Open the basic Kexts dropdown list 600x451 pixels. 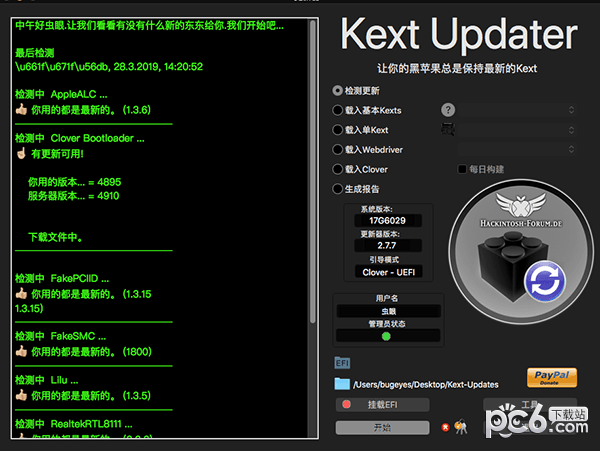517,110
